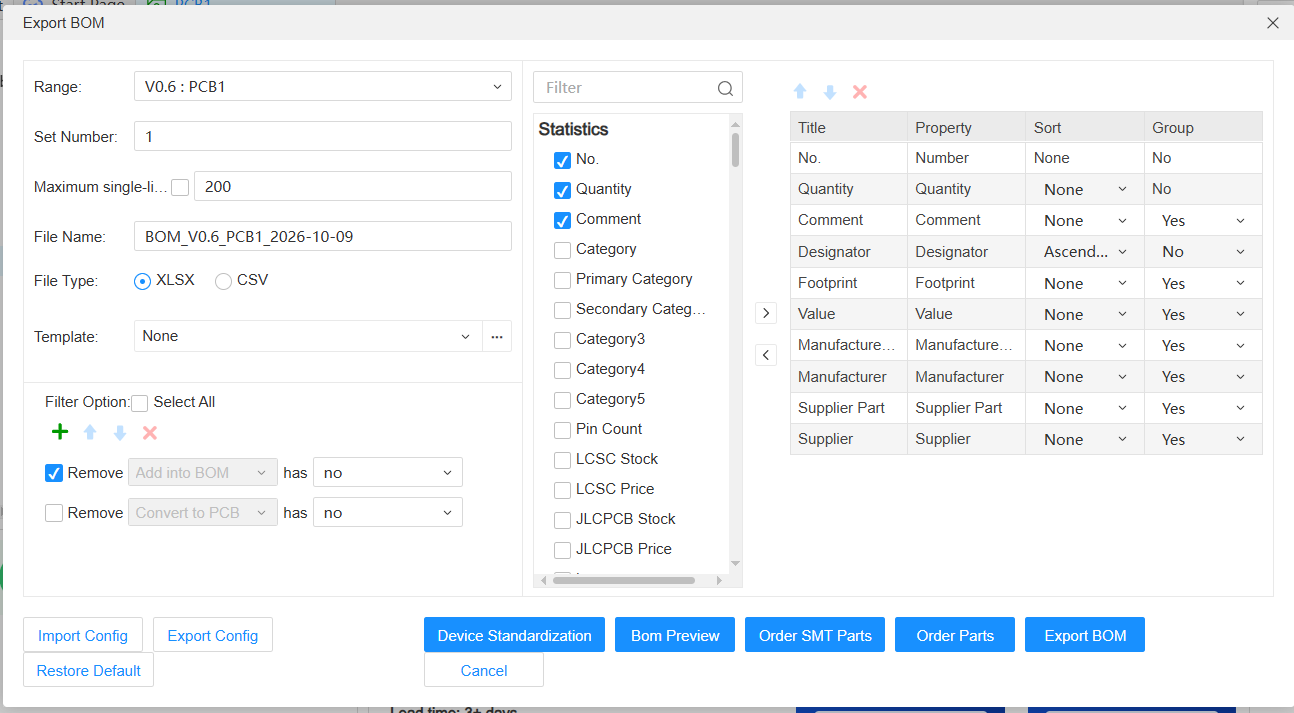Add field to table with right arrow
The height and width of the screenshot is (713, 1294).
[766, 313]
